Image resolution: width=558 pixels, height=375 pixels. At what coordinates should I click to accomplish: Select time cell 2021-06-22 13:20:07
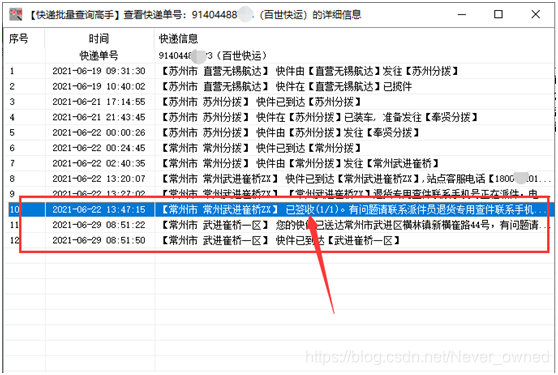coord(99,179)
